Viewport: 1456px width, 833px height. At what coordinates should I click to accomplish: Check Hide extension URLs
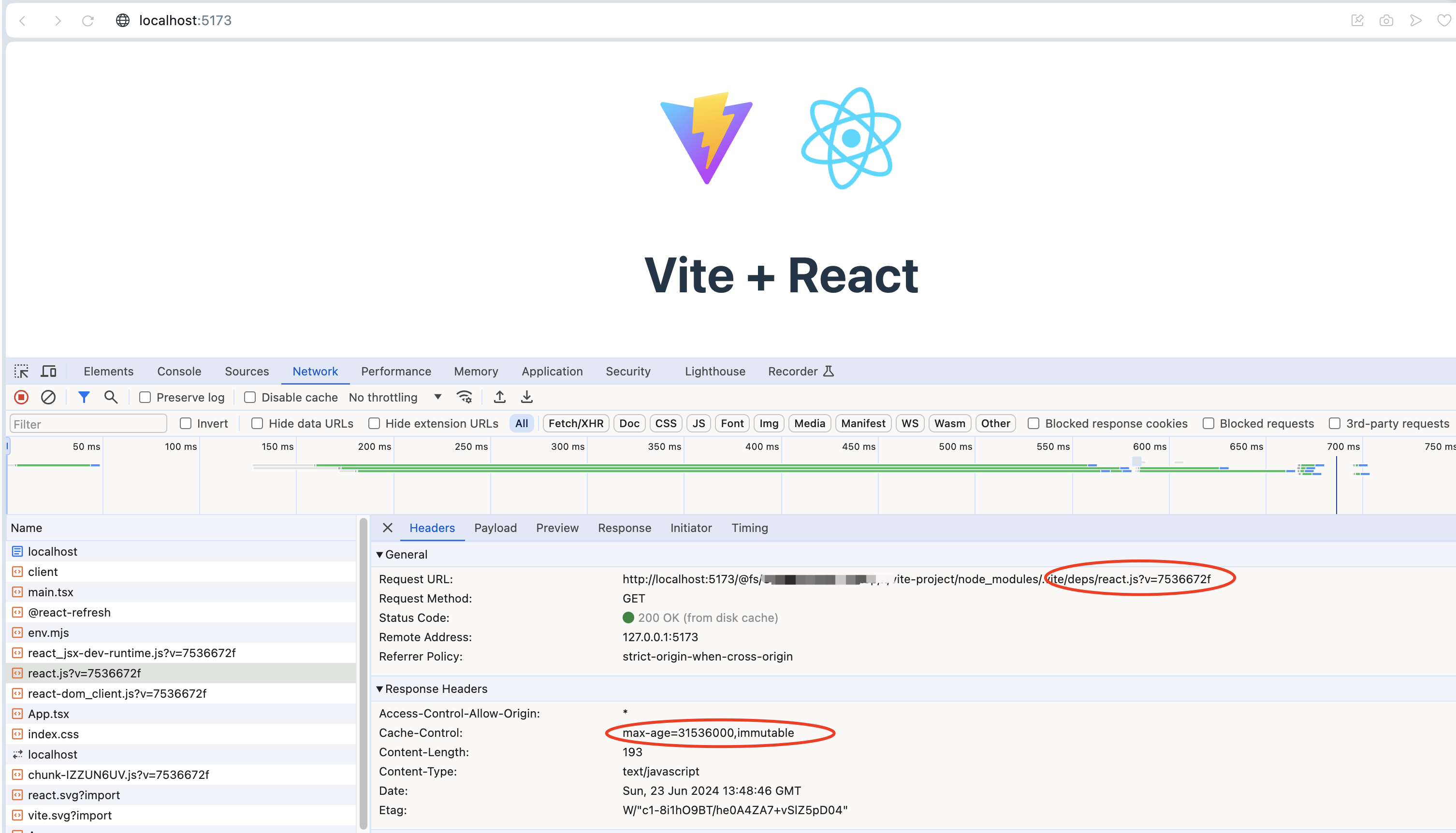[x=374, y=423]
